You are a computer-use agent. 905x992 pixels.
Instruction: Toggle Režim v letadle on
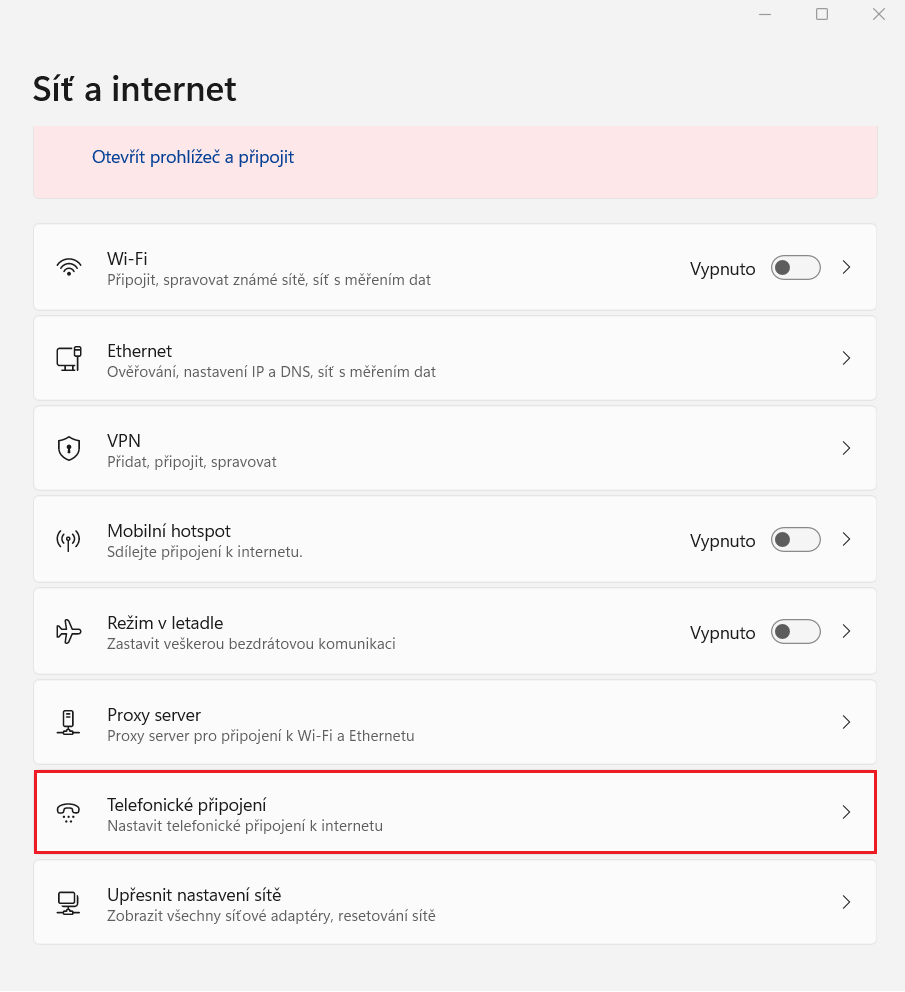click(x=796, y=631)
